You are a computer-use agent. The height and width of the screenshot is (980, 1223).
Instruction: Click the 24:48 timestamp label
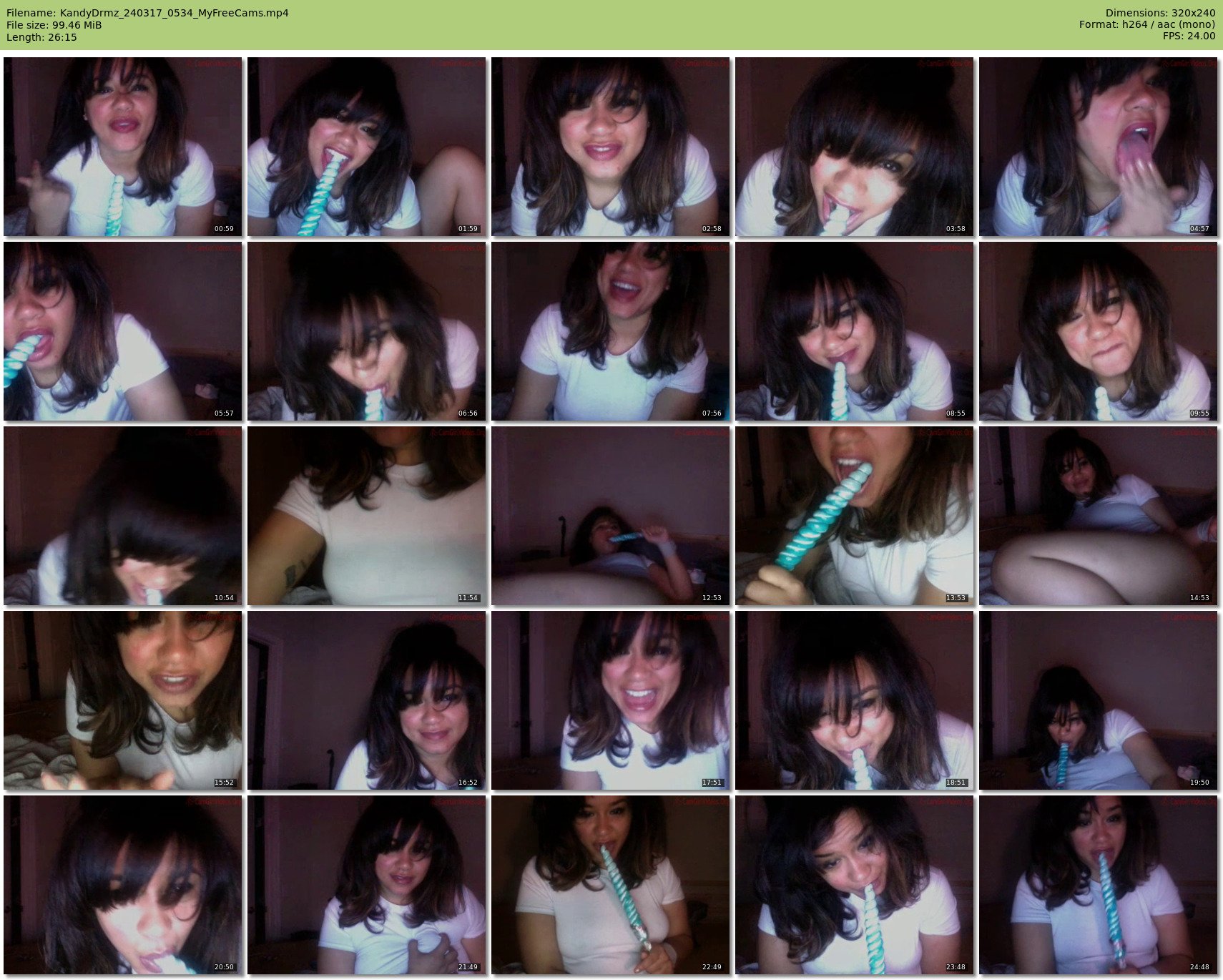[x=1199, y=967]
